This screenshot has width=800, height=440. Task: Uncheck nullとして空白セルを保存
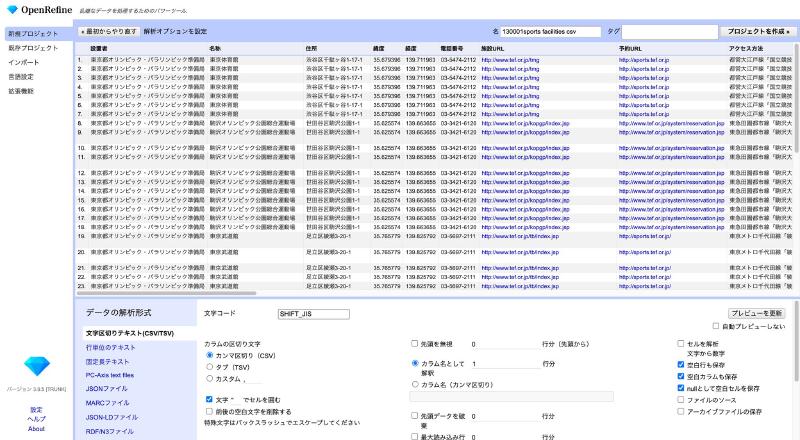681,388
